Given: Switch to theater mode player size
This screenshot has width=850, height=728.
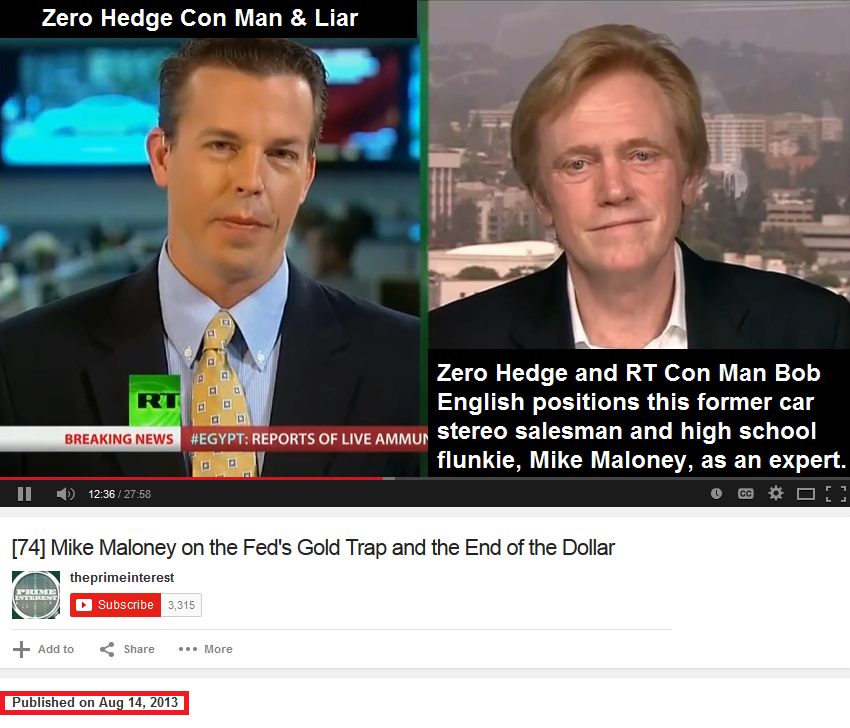Looking at the screenshot, I should tap(806, 494).
